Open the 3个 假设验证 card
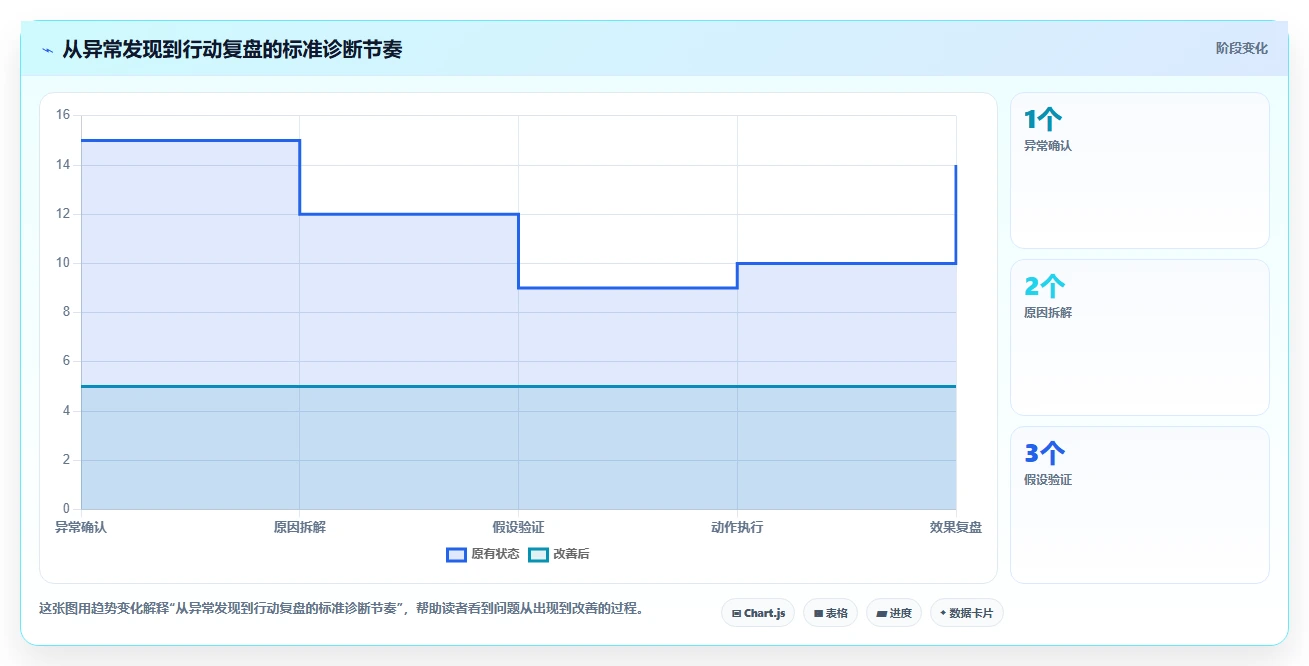This screenshot has height=666, width=1309. point(1140,504)
